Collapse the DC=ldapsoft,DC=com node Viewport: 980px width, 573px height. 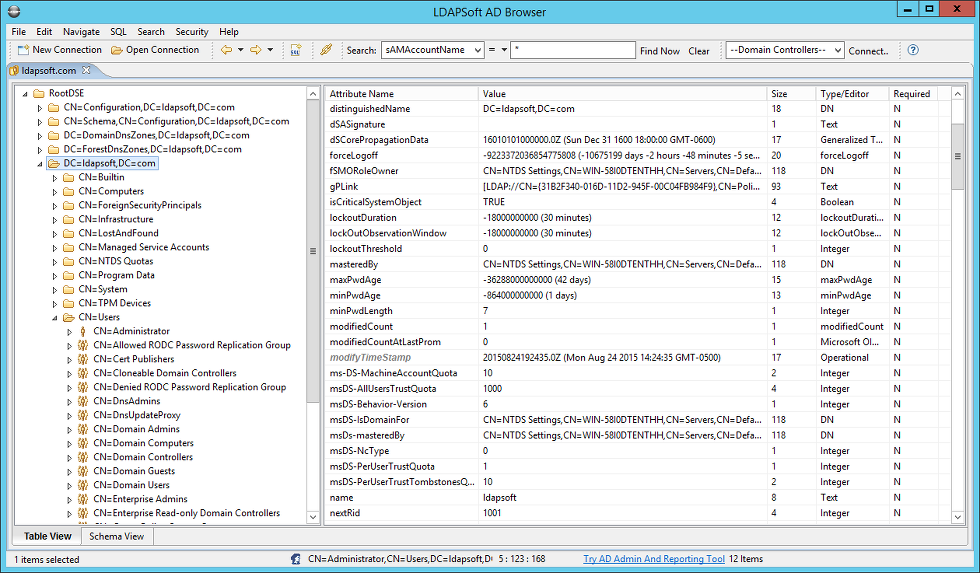(x=40, y=164)
